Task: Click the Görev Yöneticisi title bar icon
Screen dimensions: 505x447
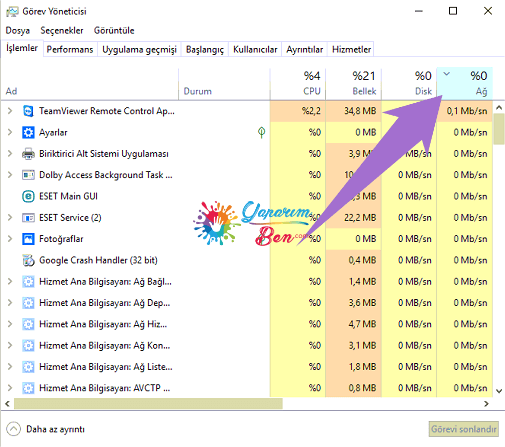Action: [x=12, y=12]
